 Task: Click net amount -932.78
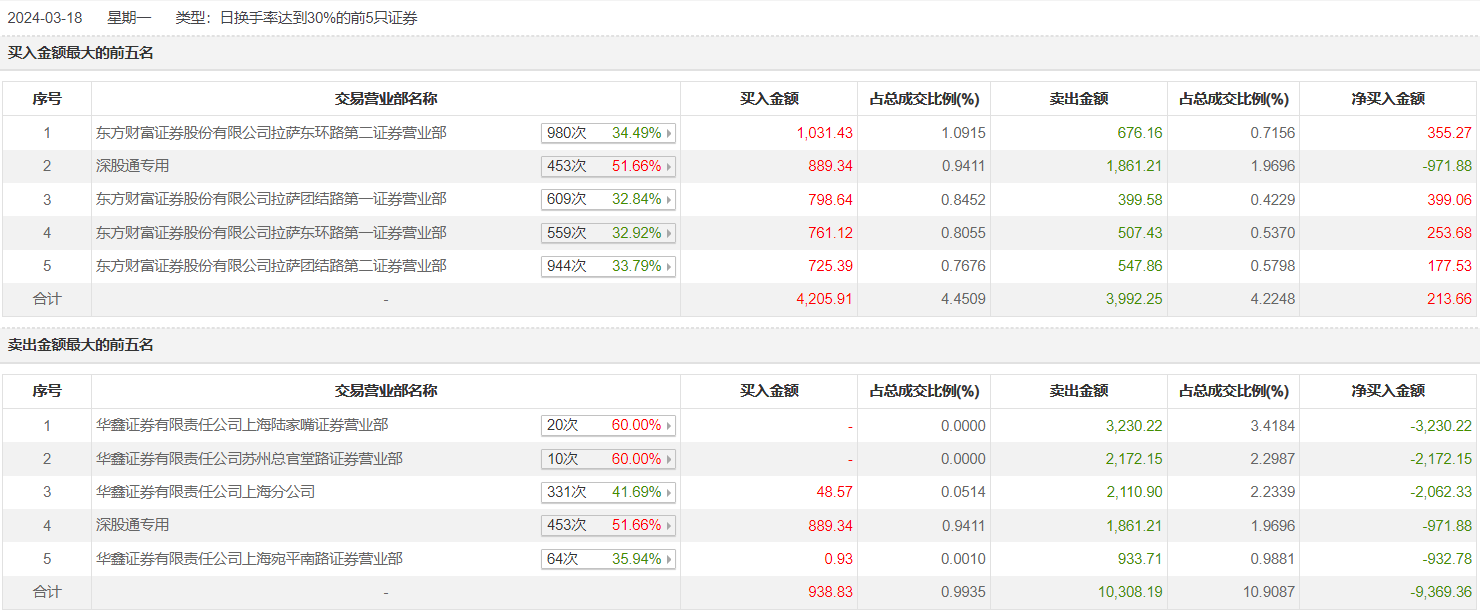click(x=1447, y=559)
